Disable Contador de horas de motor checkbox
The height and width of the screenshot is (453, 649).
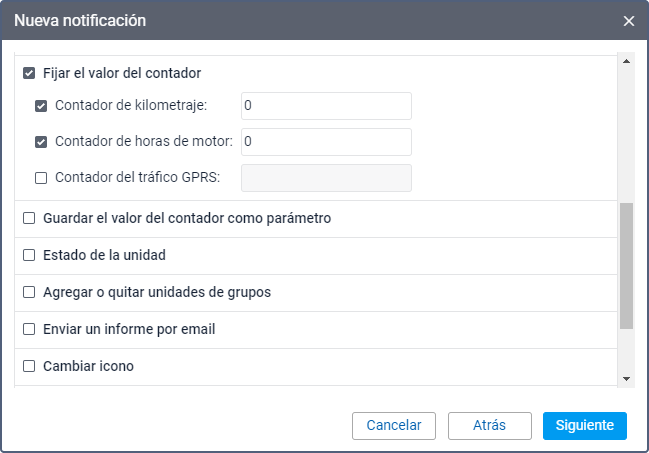41,142
